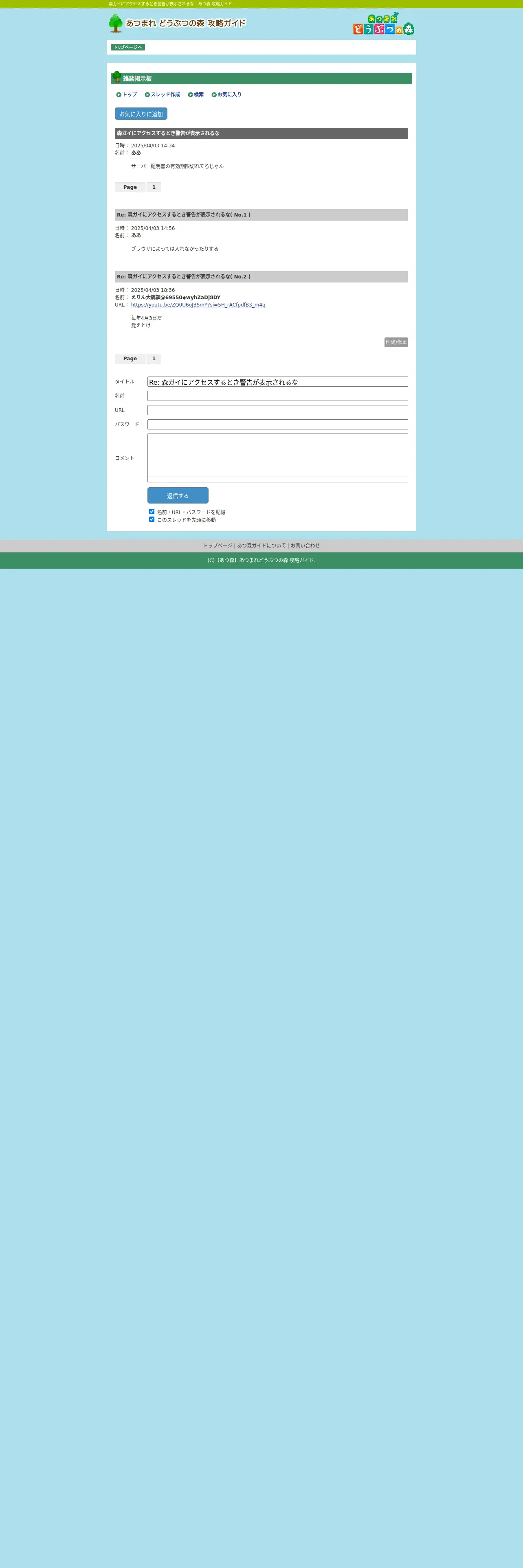
Task: Select page 1 in upper pager
Action: tap(154, 188)
